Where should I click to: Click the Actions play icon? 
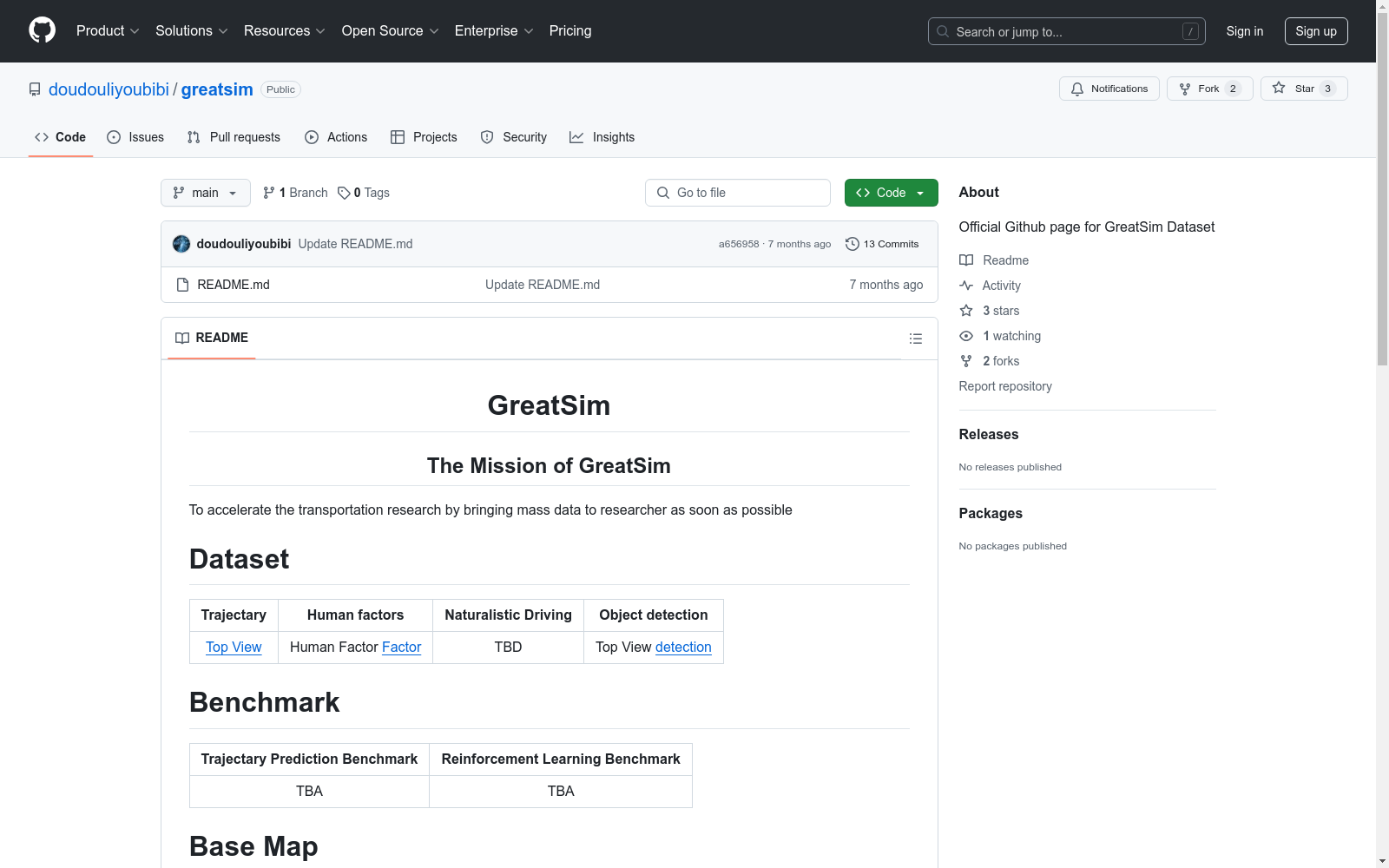pyautogui.click(x=312, y=137)
